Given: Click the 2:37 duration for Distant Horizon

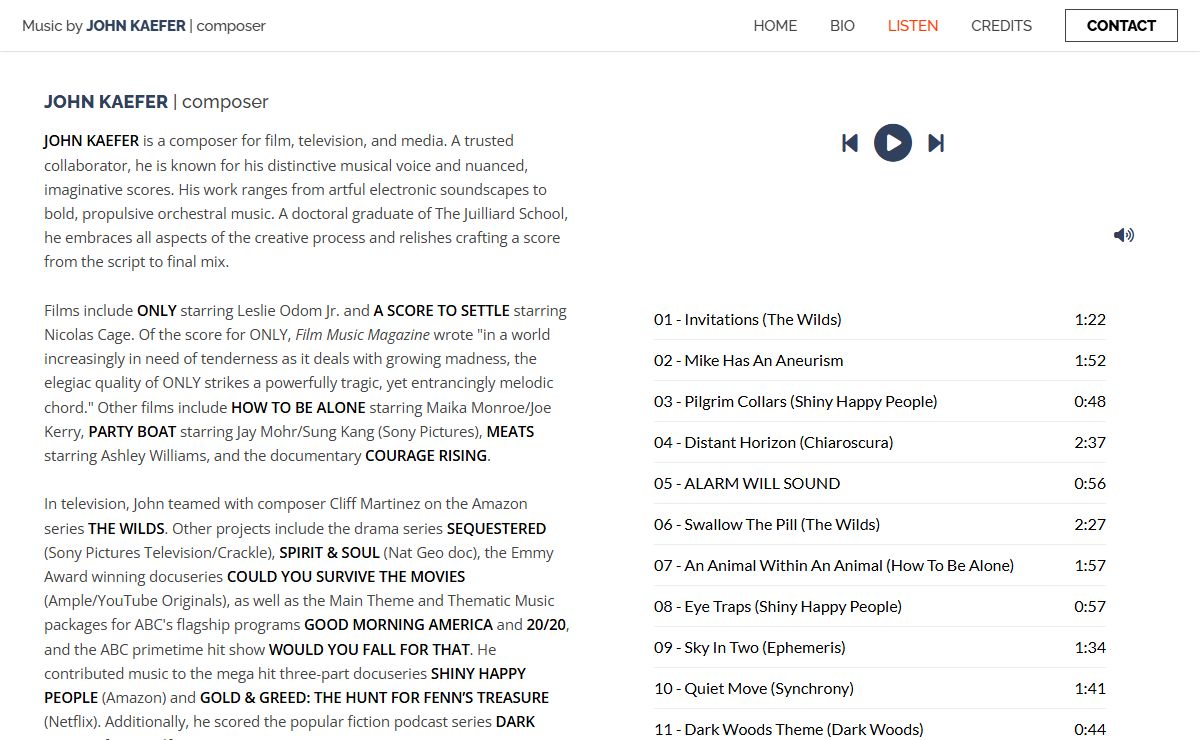Looking at the screenshot, I should click(x=1090, y=443).
